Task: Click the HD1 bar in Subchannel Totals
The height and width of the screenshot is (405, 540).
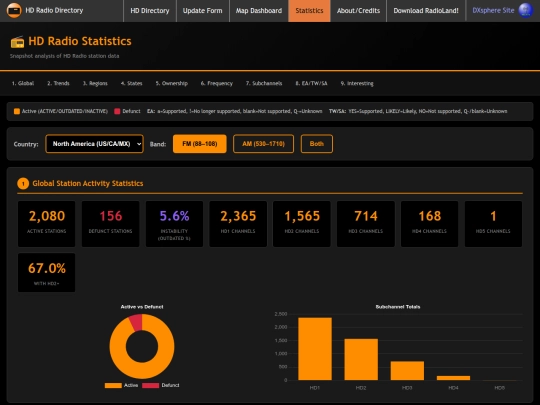Action: pyautogui.click(x=315, y=349)
